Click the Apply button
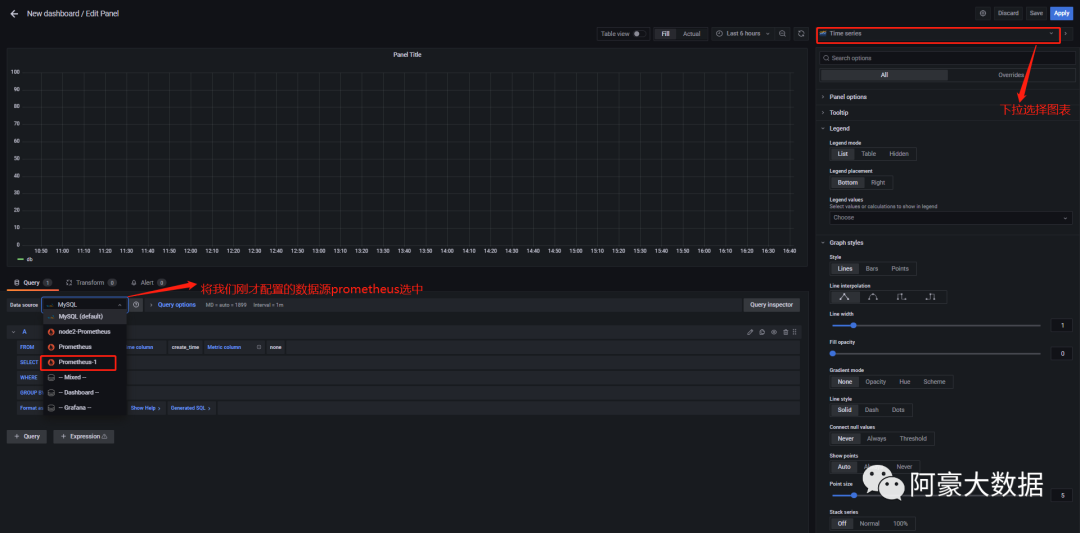The height and width of the screenshot is (533, 1080). [x=1061, y=13]
